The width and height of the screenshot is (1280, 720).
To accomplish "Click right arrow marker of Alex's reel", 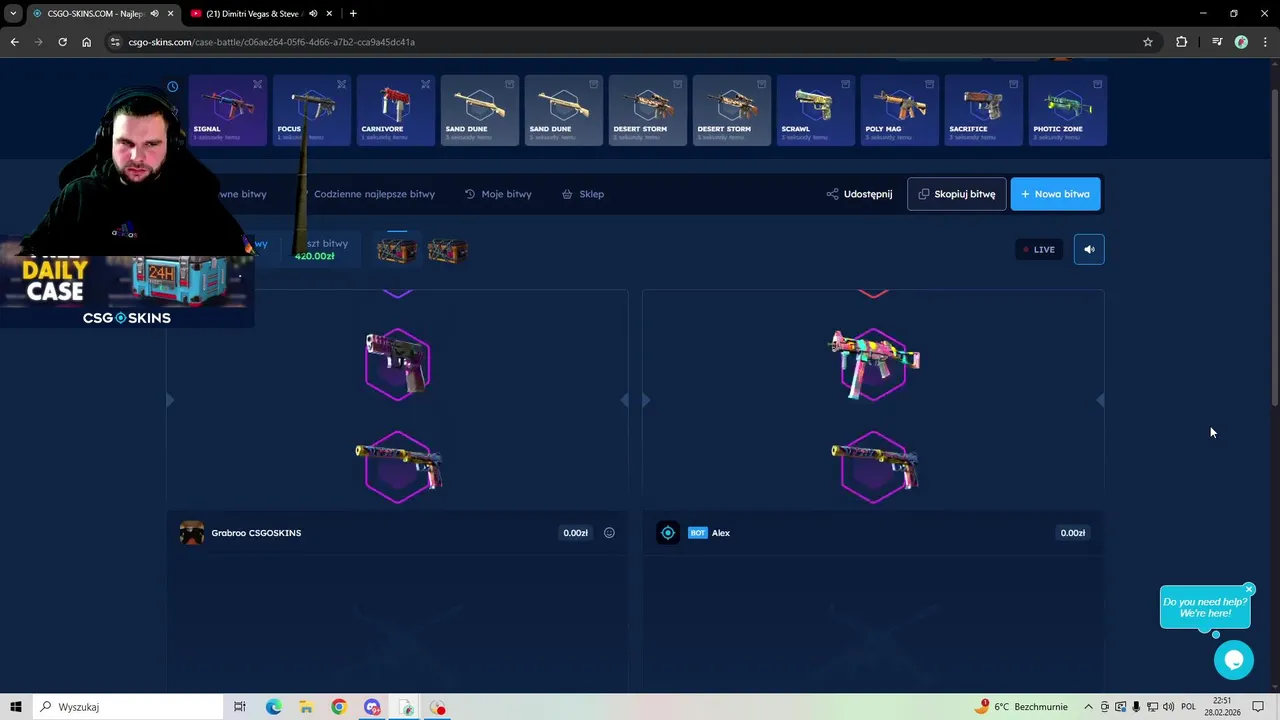I will coord(1100,400).
